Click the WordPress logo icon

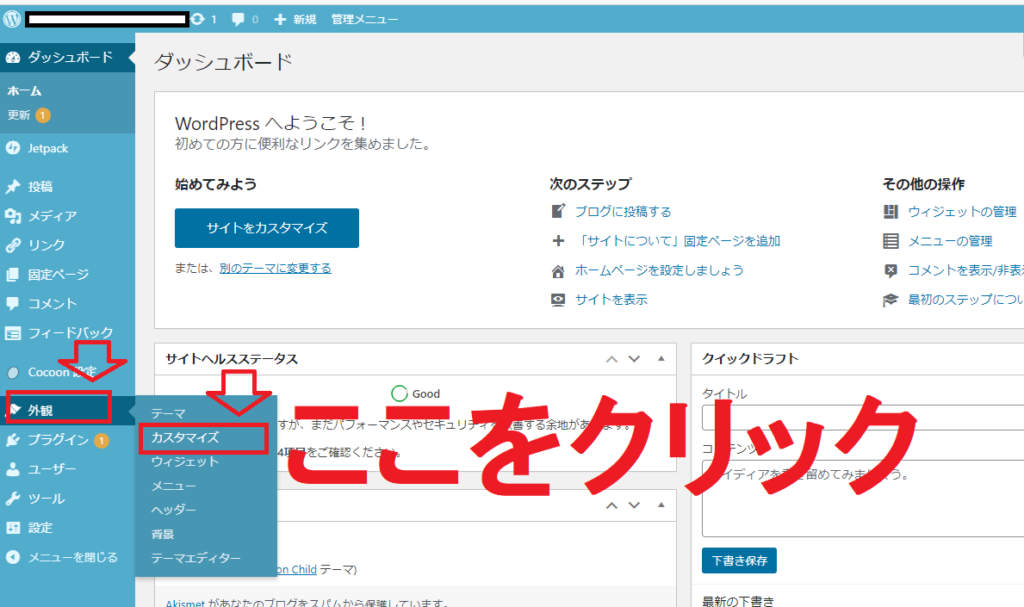(x=12, y=19)
